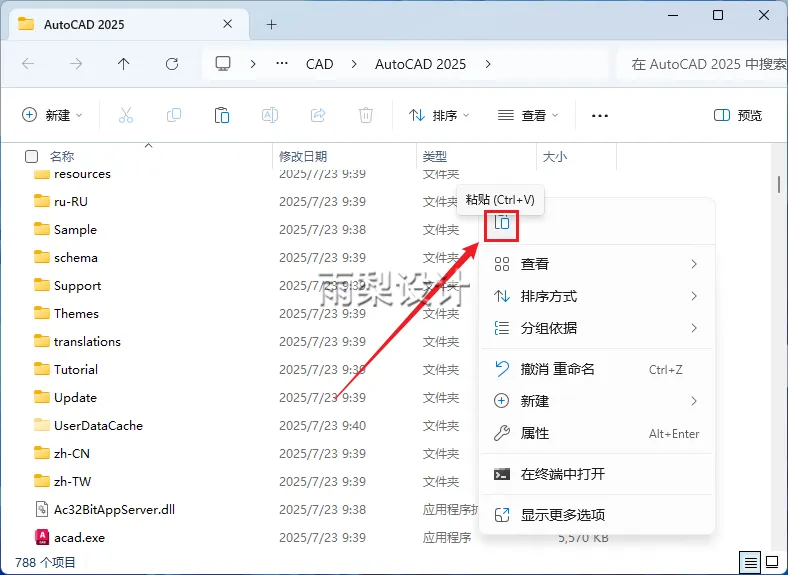Open the 排序 sort dropdown in toolbar
This screenshot has height=575, width=788.
pos(439,115)
